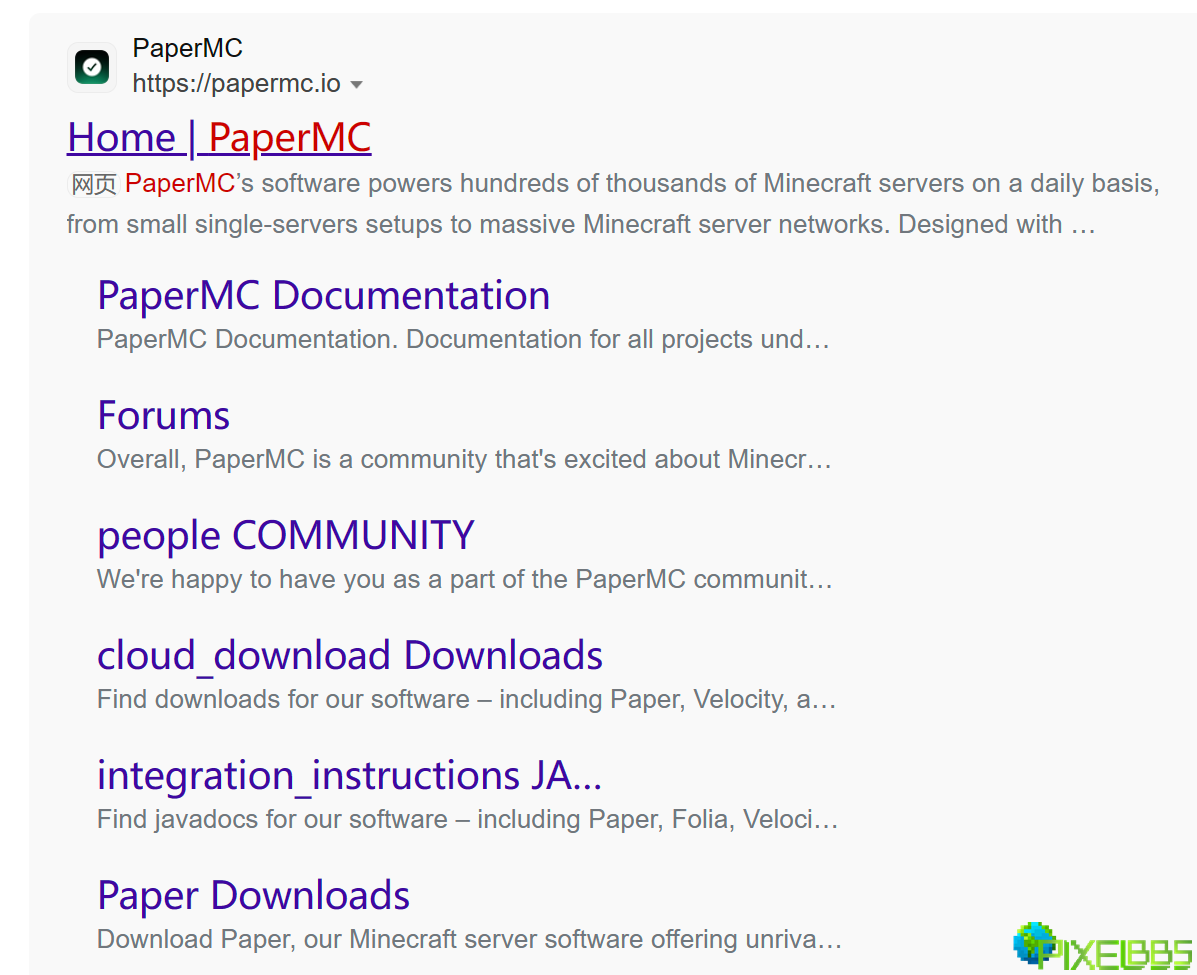Click the 'Overall, PaperMC is a community' description
Image resolution: width=1197 pixels, height=975 pixels.
[x=464, y=459]
